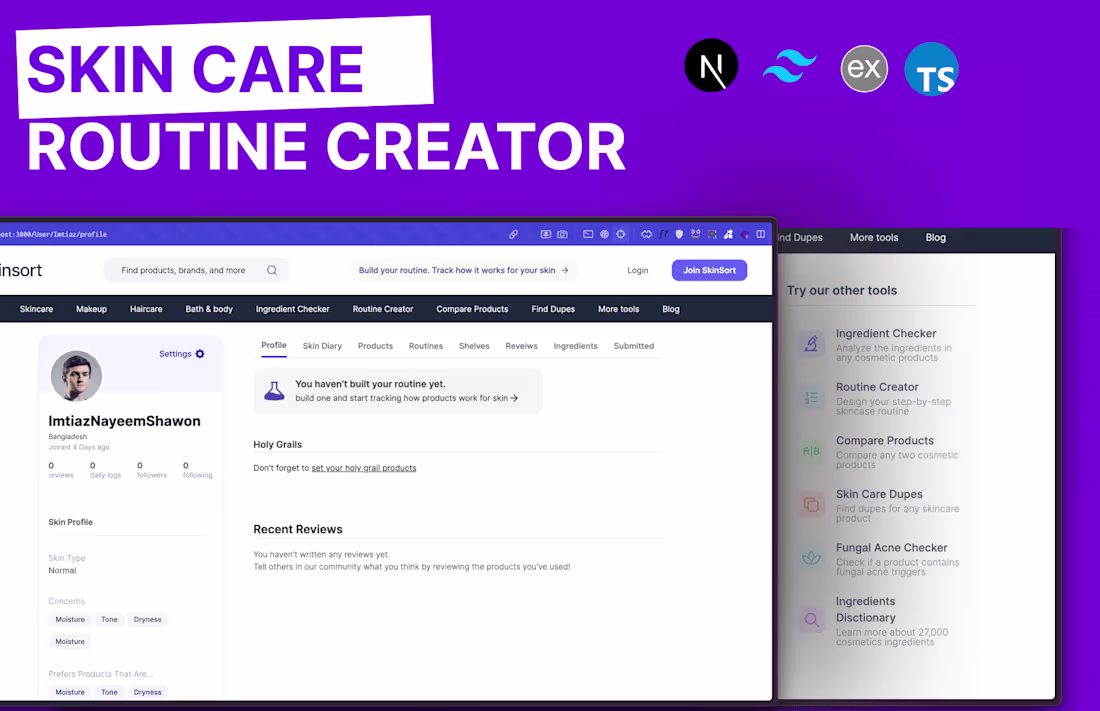Click the Join SkinSort button
The width and height of the screenshot is (1100, 711).
[x=709, y=270]
